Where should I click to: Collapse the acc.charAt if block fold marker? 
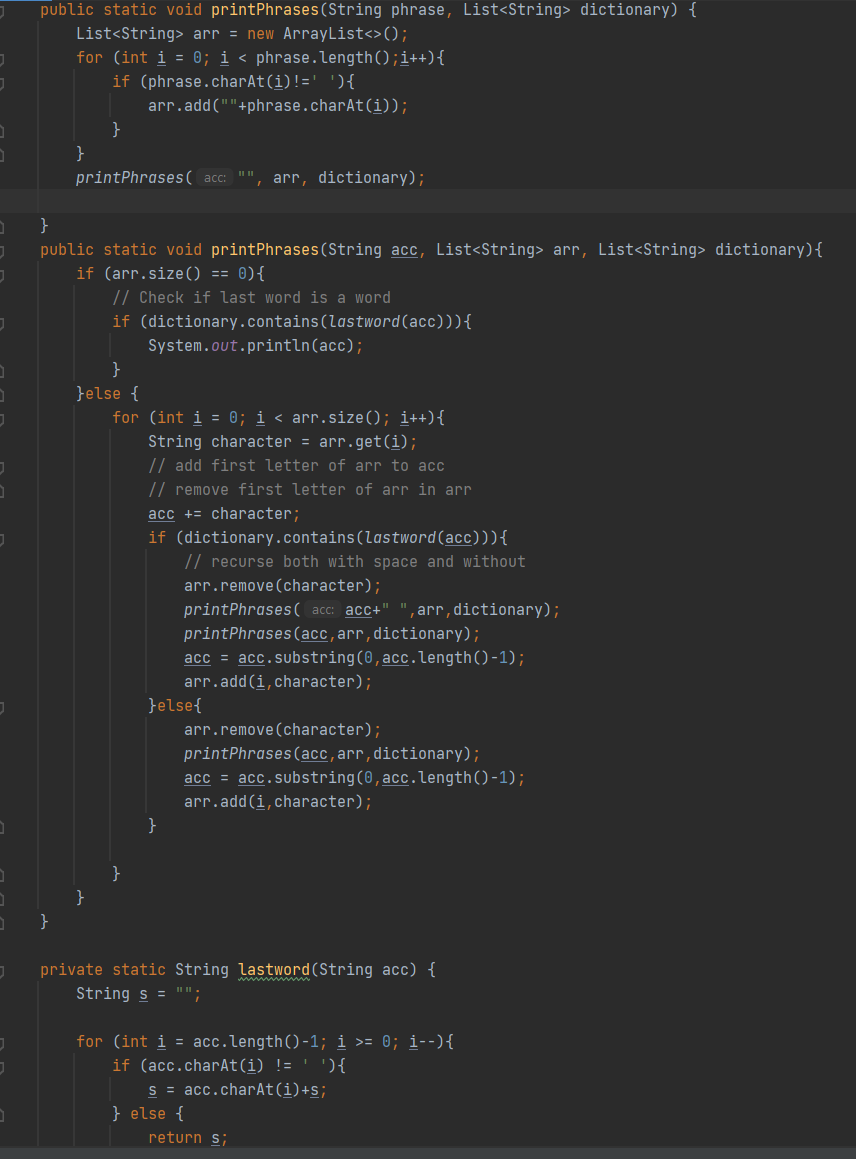point(3,1066)
